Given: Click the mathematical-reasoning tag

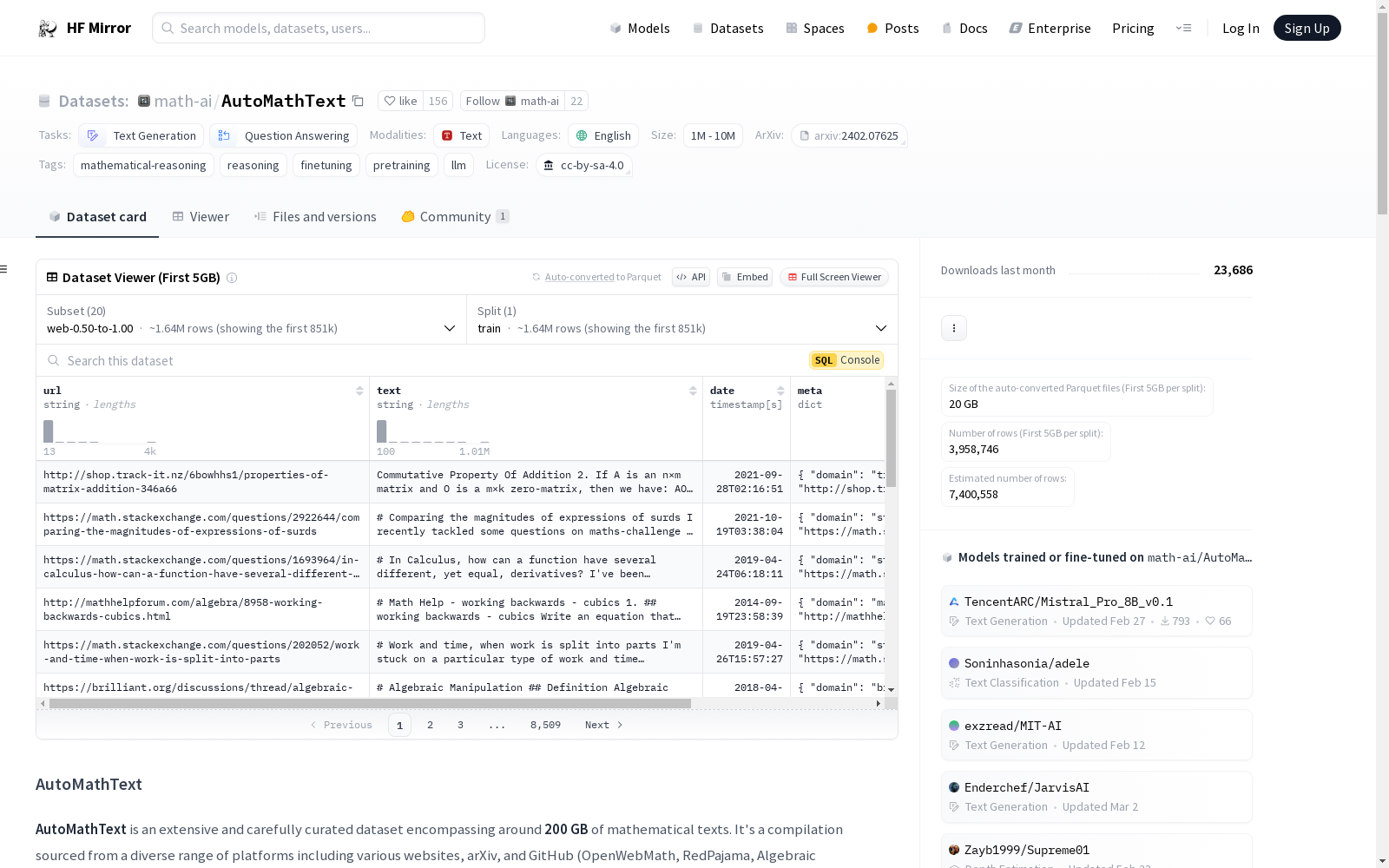Looking at the screenshot, I should click(x=143, y=165).
